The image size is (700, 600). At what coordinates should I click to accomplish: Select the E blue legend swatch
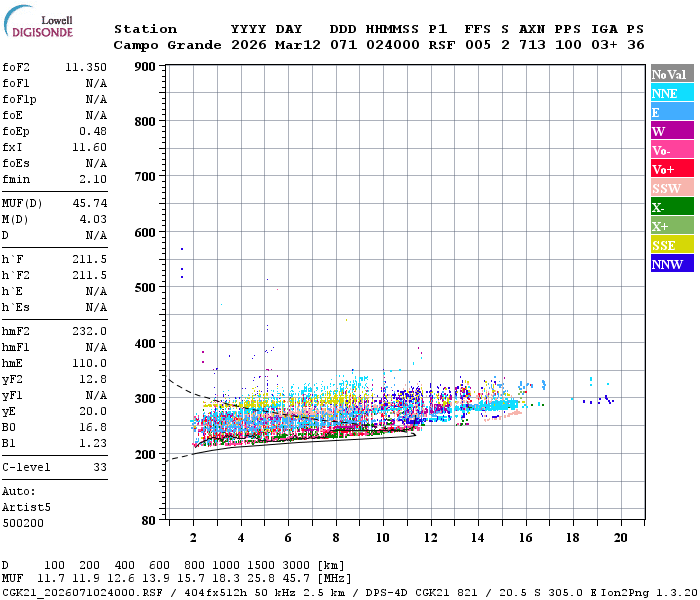tap(672, 112)
